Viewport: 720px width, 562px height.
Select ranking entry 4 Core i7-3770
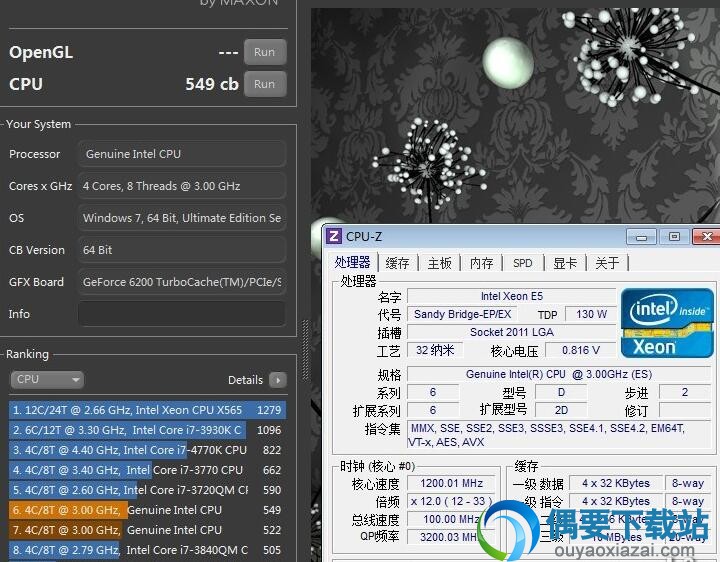click(x=147, y=470)
